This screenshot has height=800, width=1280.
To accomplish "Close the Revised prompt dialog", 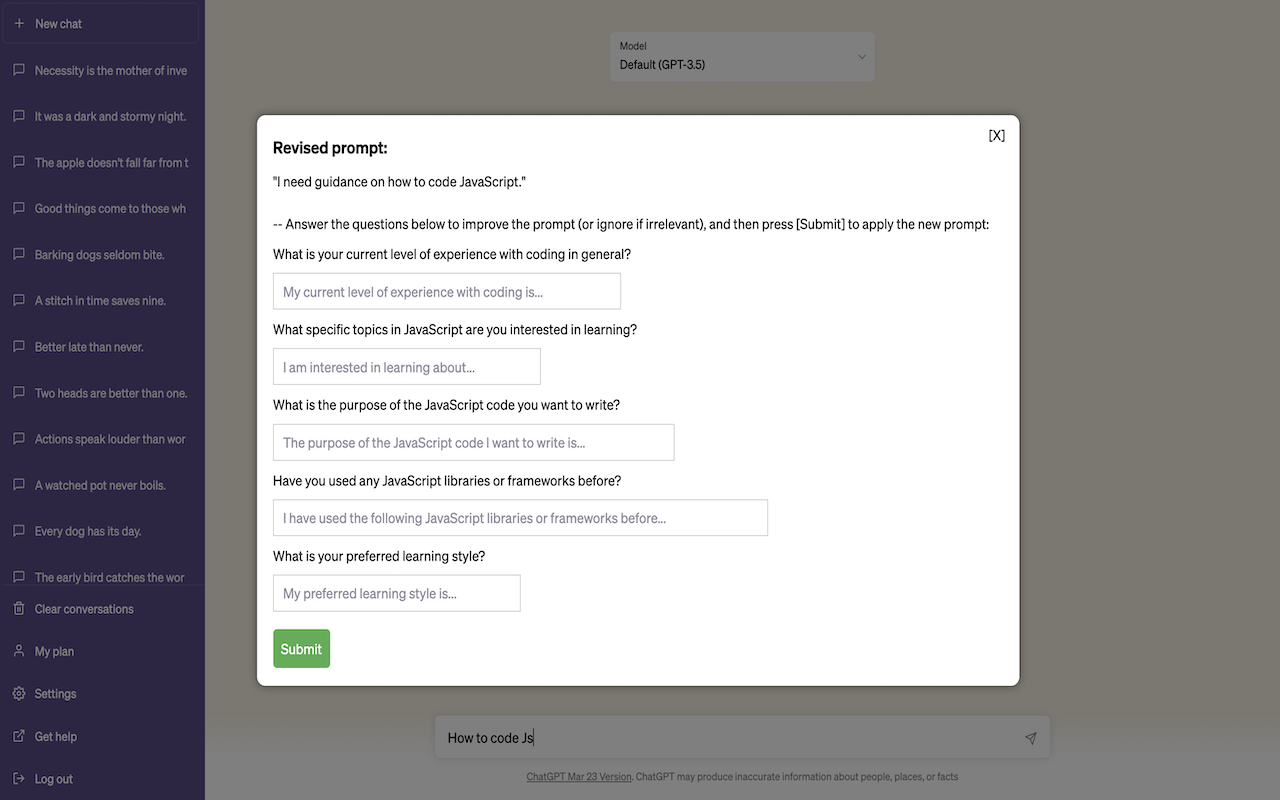I will (996, 134).
